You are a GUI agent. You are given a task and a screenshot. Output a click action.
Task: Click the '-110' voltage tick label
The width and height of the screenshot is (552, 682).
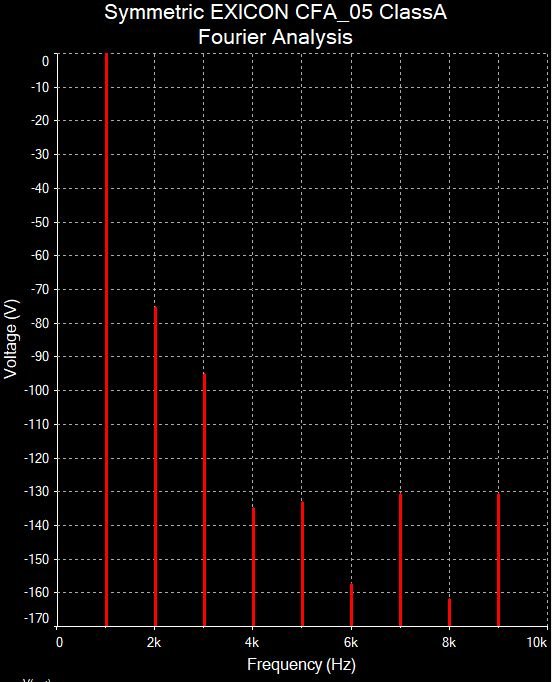pyautogui.click(x=37, y=424)
